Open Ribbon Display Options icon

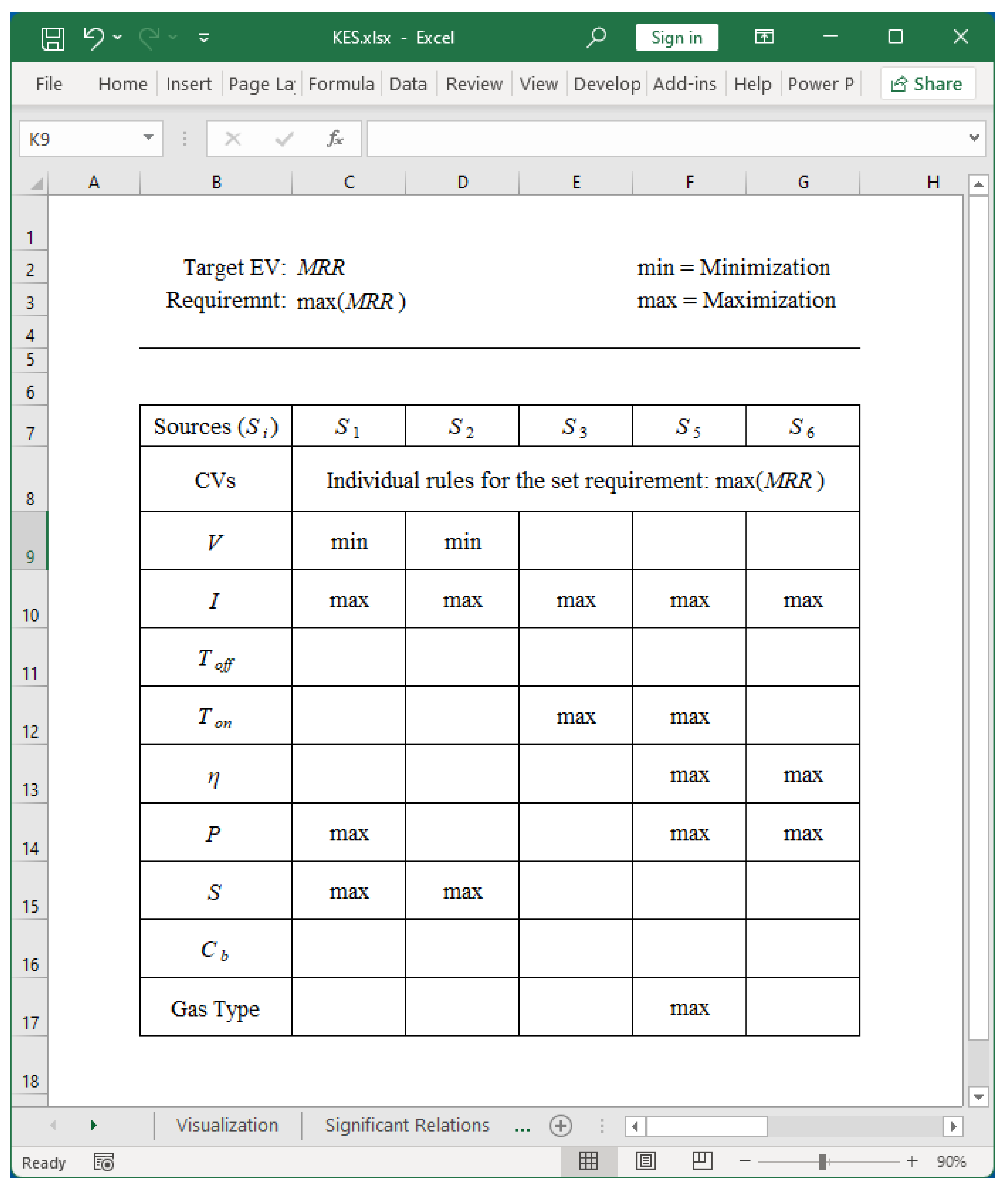tap(764, 38)
